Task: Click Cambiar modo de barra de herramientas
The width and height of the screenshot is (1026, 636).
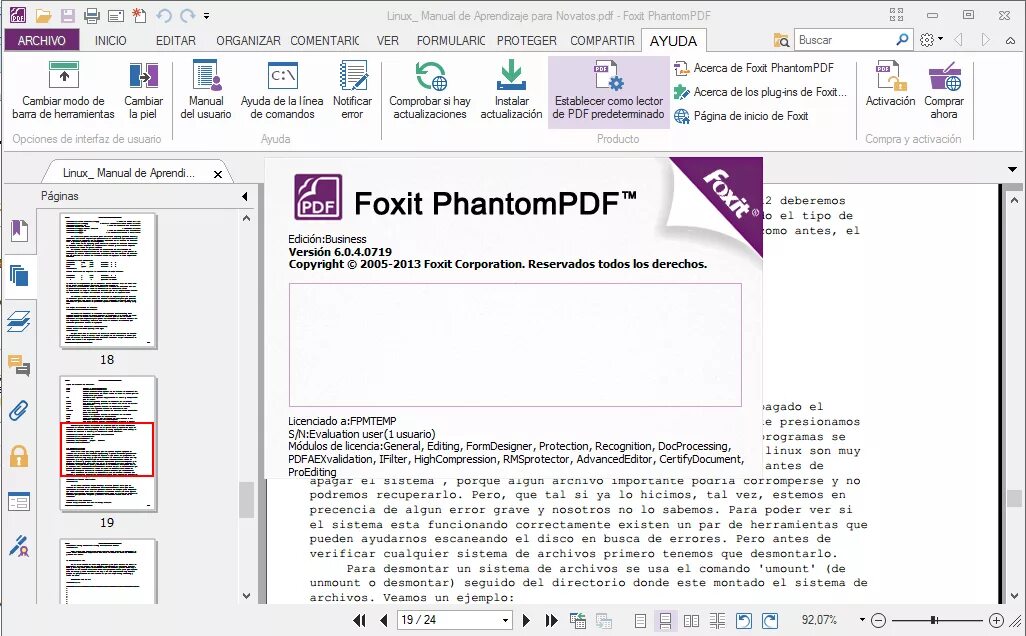Action: [x=63, y=90]
